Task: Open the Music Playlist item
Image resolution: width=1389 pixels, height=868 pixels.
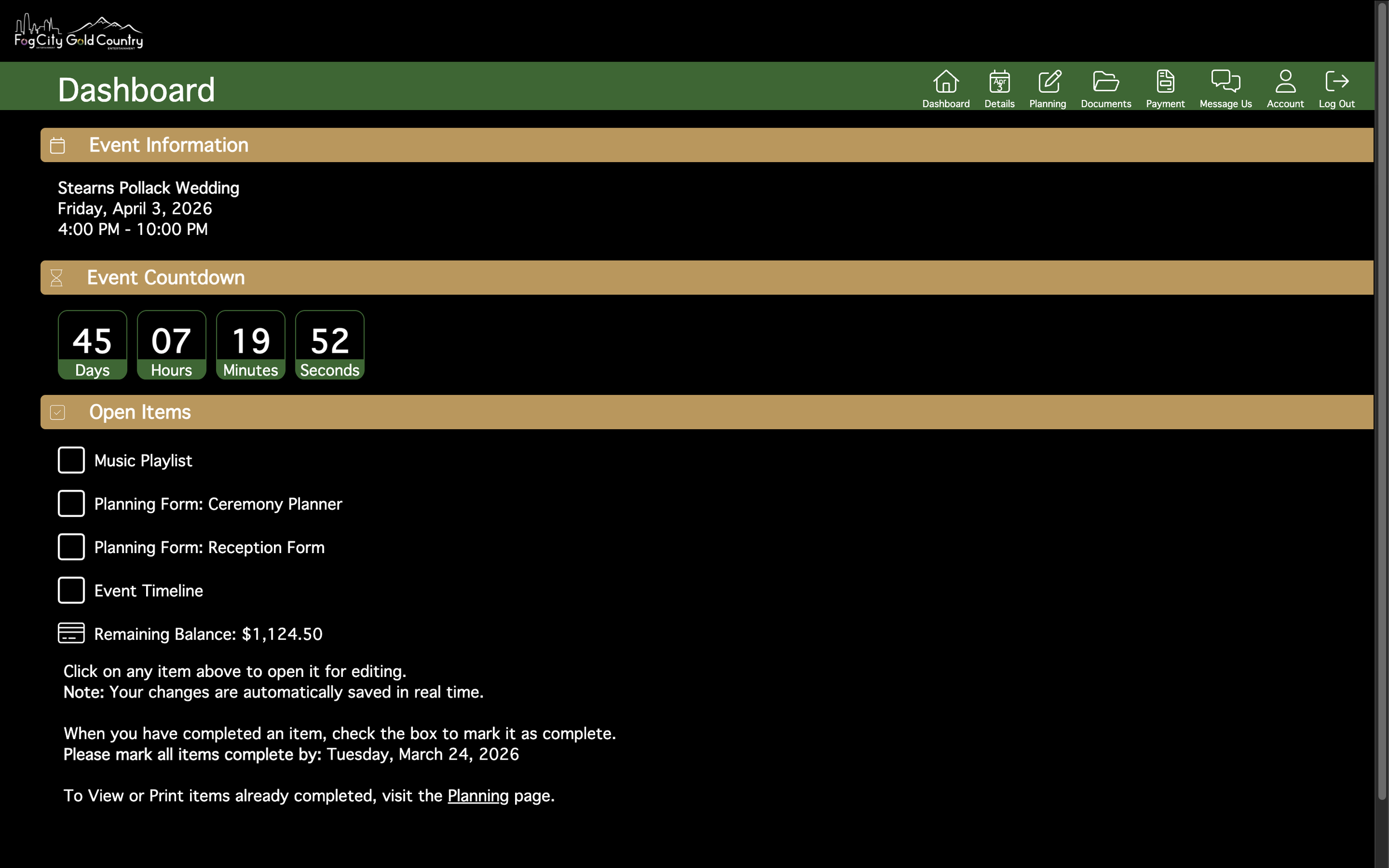Action: pos(143,460)
